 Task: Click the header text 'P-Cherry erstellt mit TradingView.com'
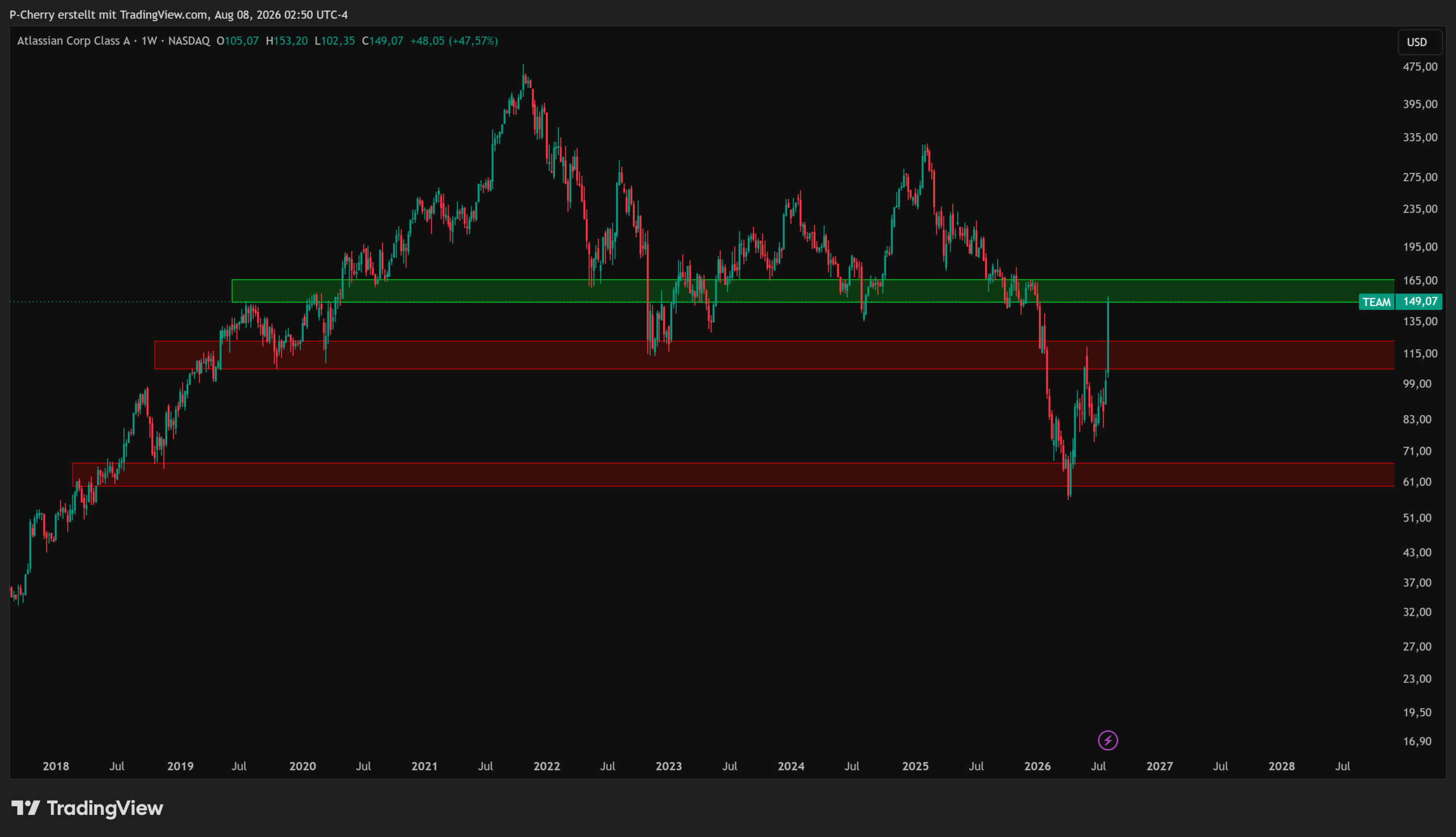109,14
